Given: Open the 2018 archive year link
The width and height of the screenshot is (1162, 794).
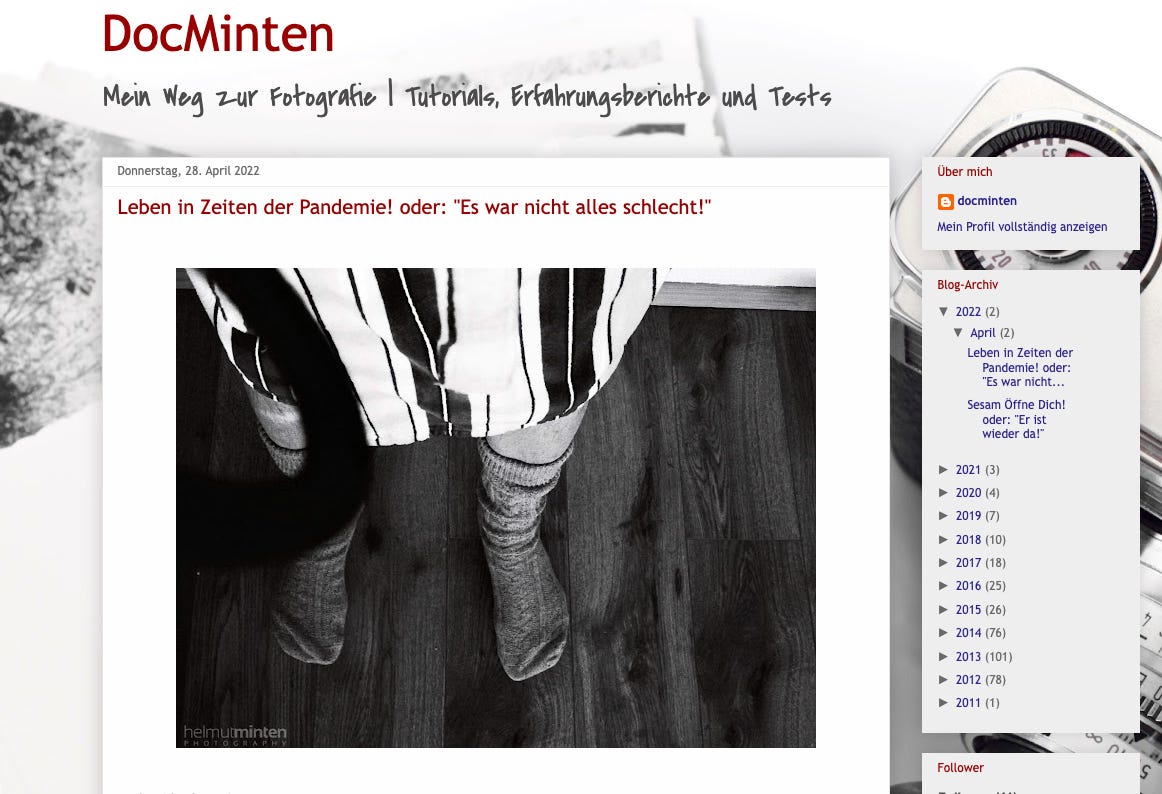Looking at the screenshot, I should point(968,540).
